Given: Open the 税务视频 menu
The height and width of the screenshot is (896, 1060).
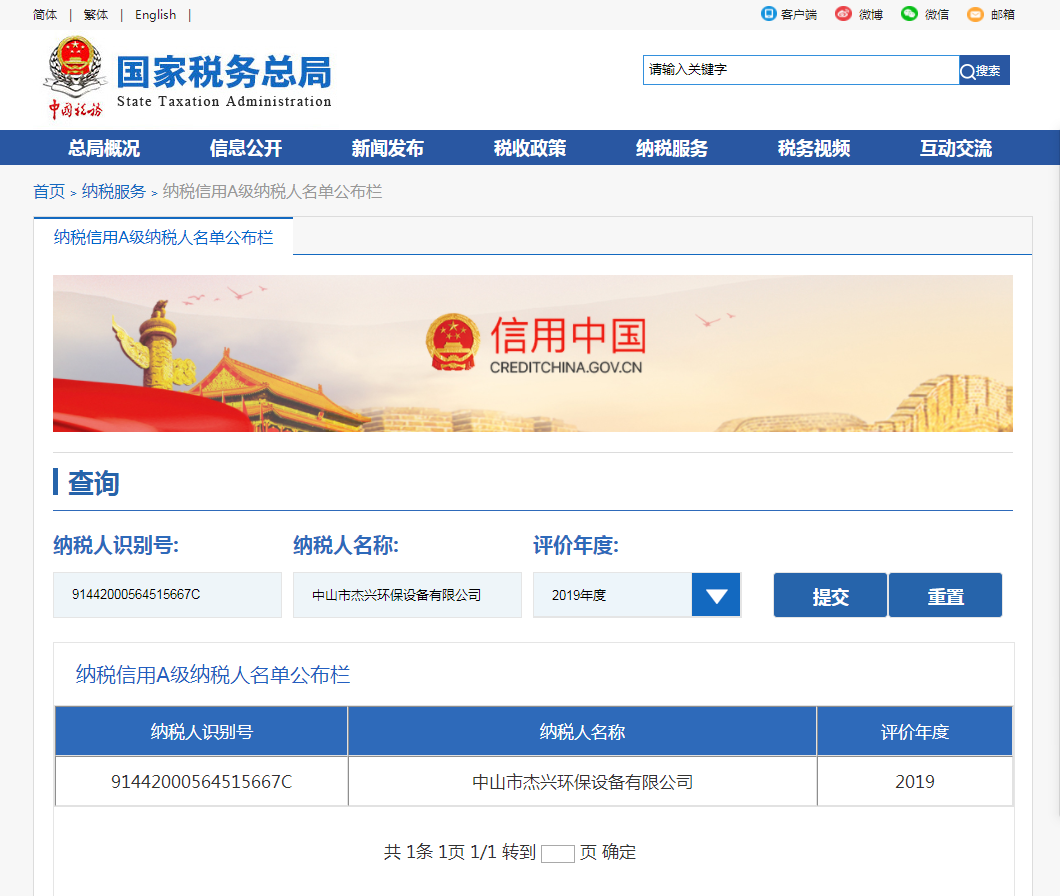Looking at the screenshot, I should [x=814, y=148].
